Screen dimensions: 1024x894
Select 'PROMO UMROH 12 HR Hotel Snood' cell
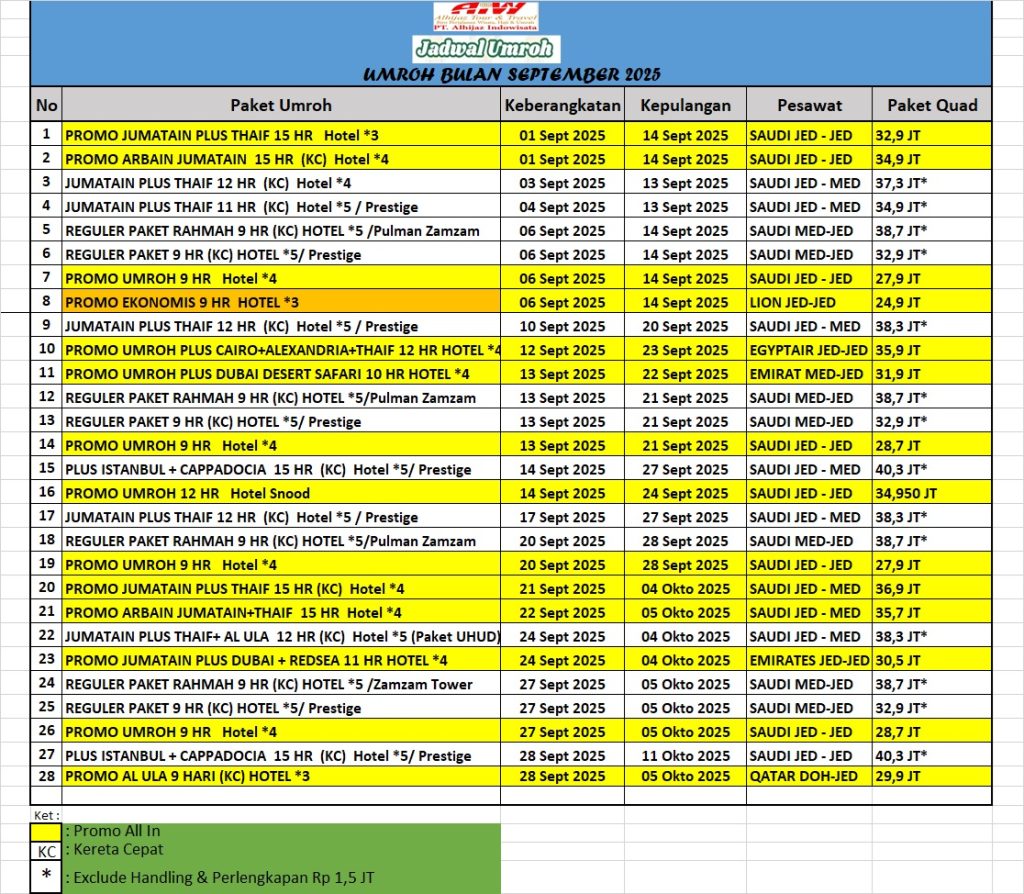click(281, 493)
